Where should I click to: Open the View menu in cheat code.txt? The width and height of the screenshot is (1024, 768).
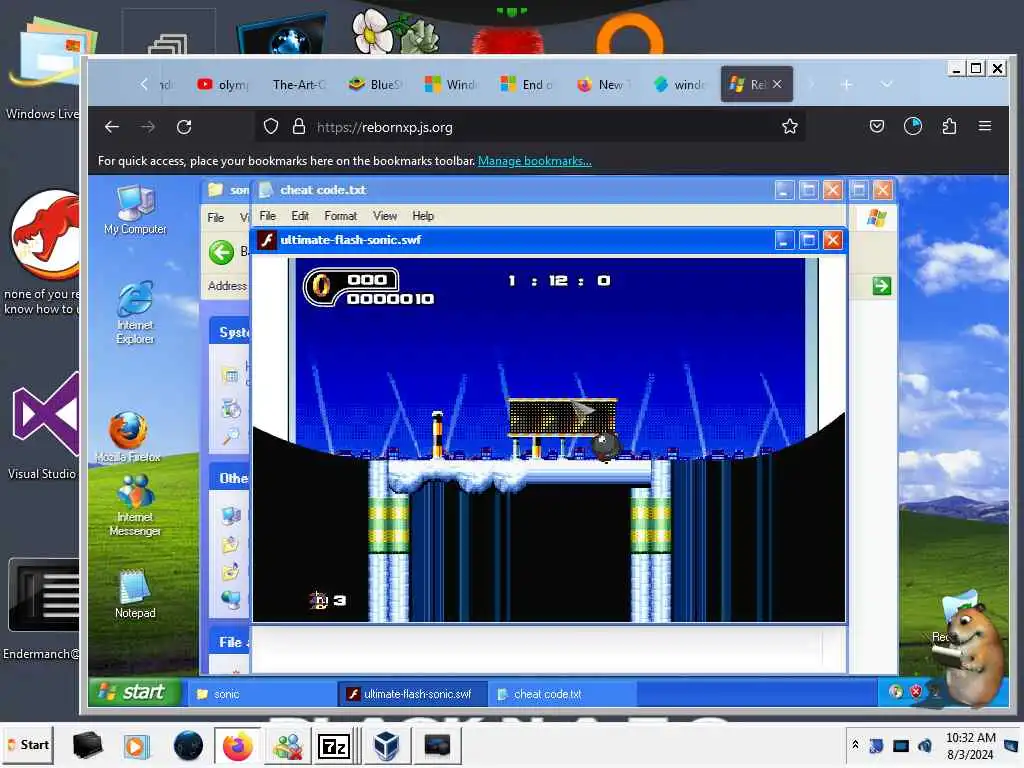(385, 216)
